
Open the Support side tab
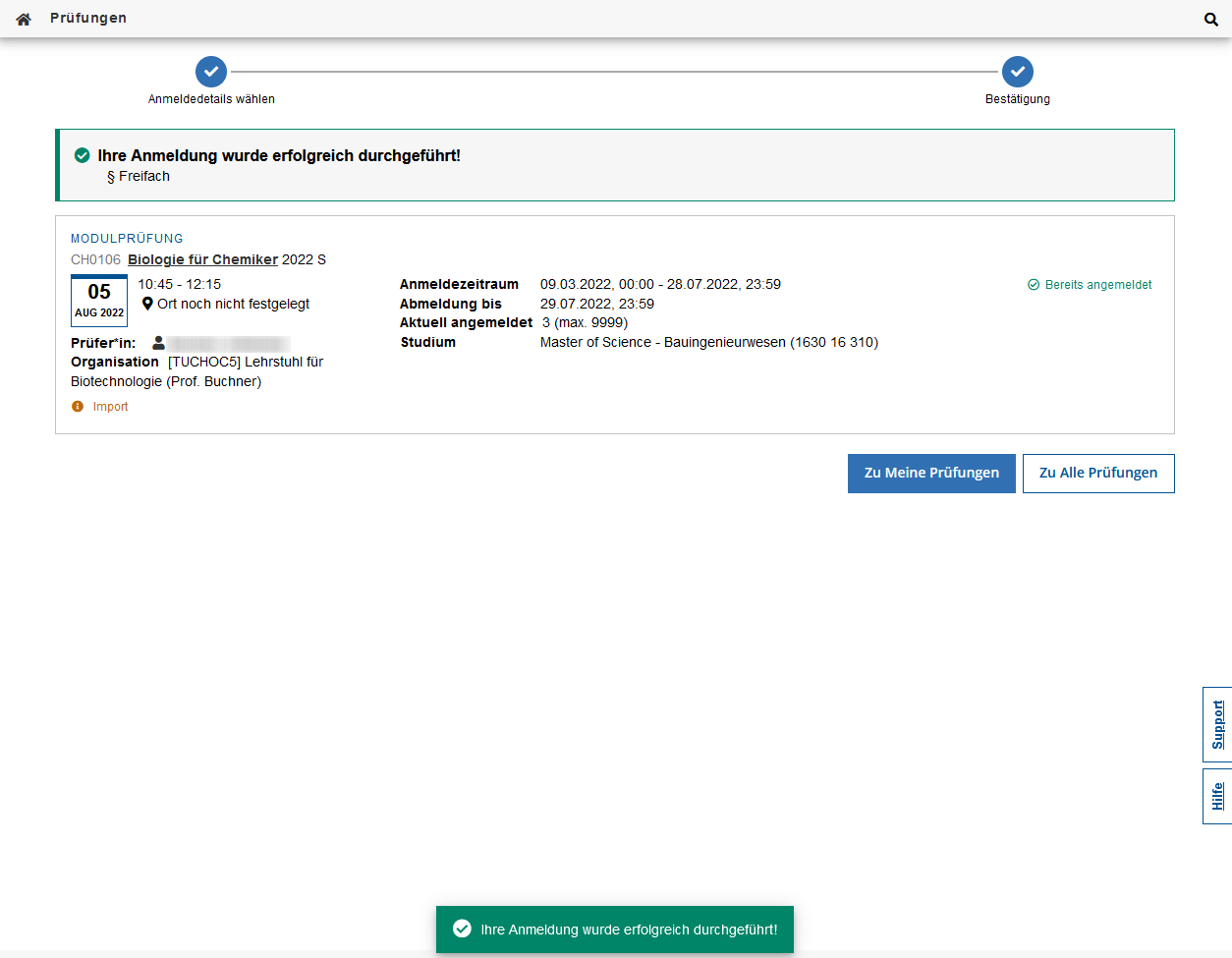click(x=1217, y=724)
